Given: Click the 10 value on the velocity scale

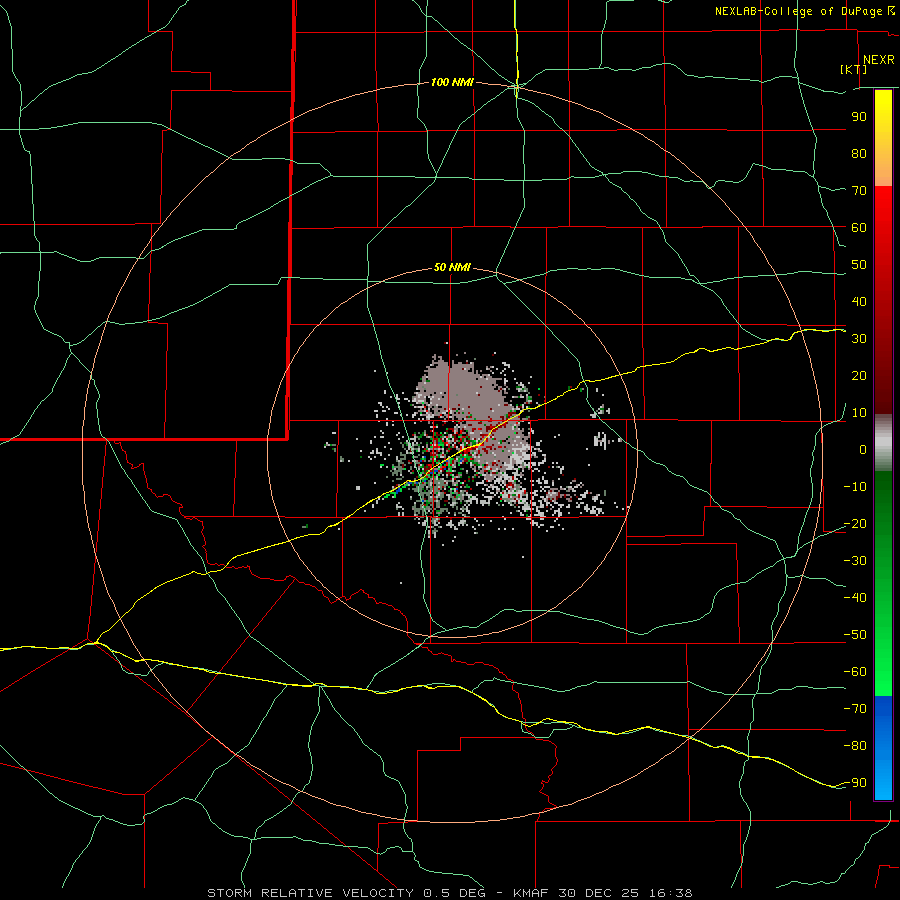Looking at the screenshot, I should (x=859, y=413).
